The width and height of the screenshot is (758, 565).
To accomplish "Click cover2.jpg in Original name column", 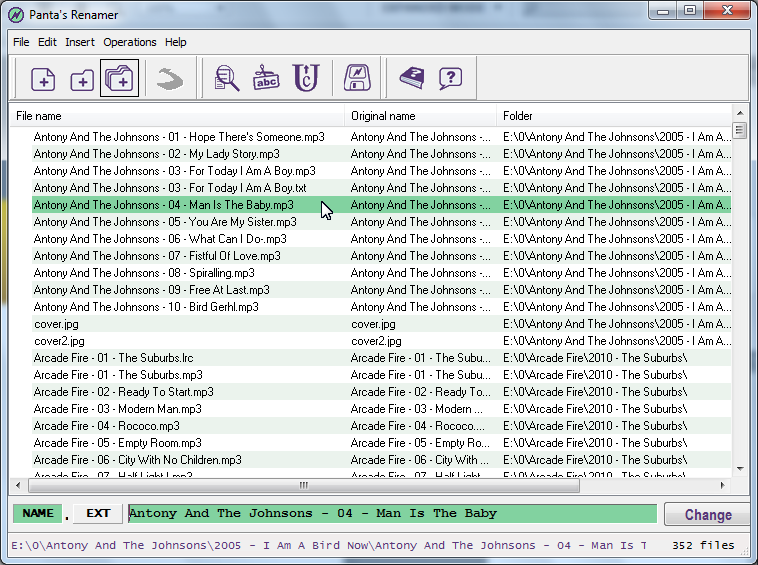I will coord(376,341).
